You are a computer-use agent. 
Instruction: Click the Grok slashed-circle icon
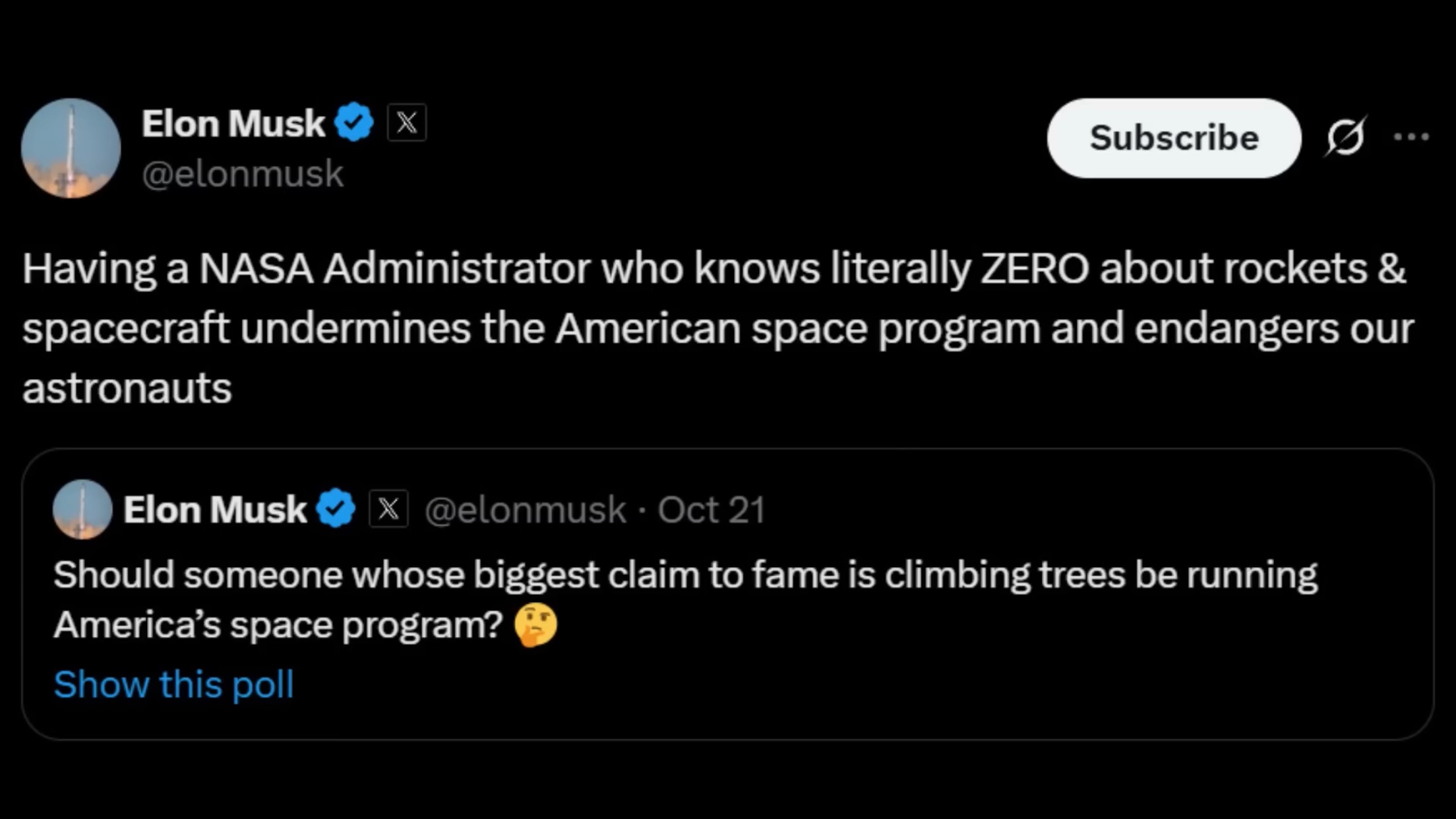point(1345,137)
